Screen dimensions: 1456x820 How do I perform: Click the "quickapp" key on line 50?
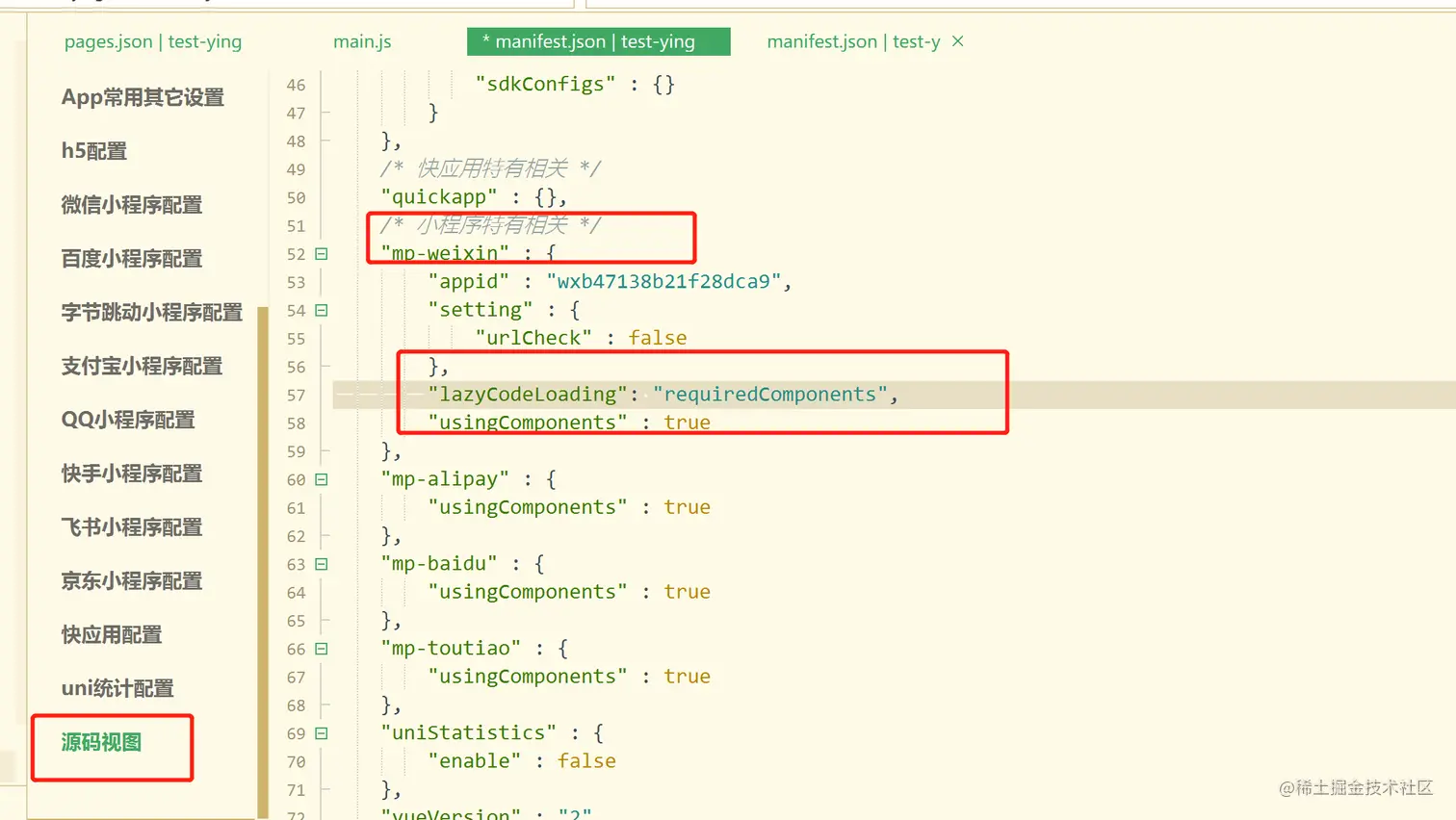[x=439, y=197]
